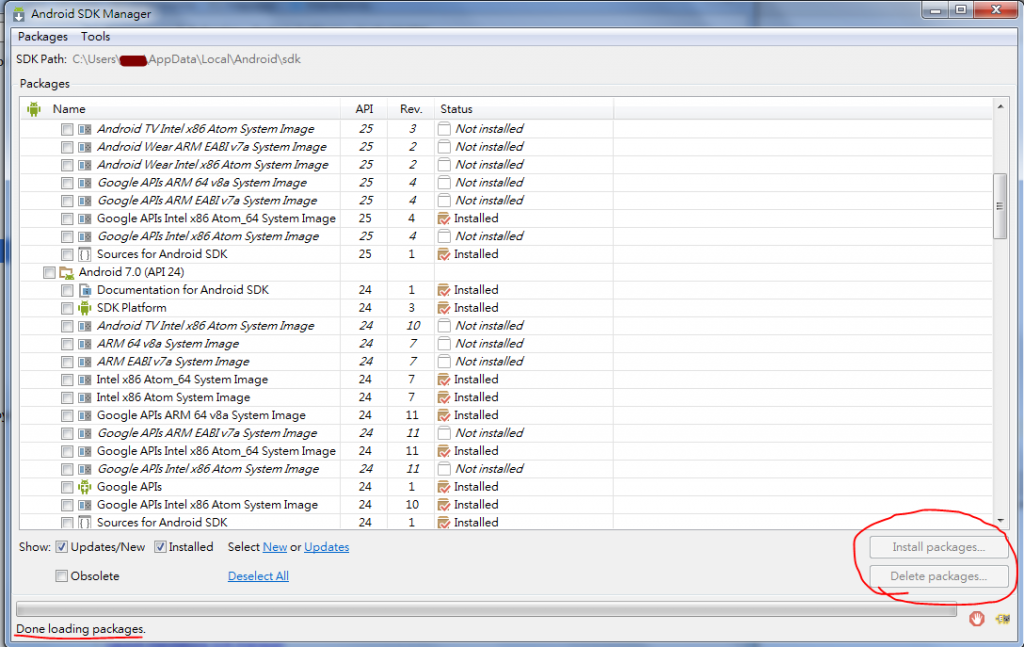The height and width of the screenshot is (647, 1024).
Task: Click the installed status icon for Google APIs rev 1
Action: click(x=444, y=486)
